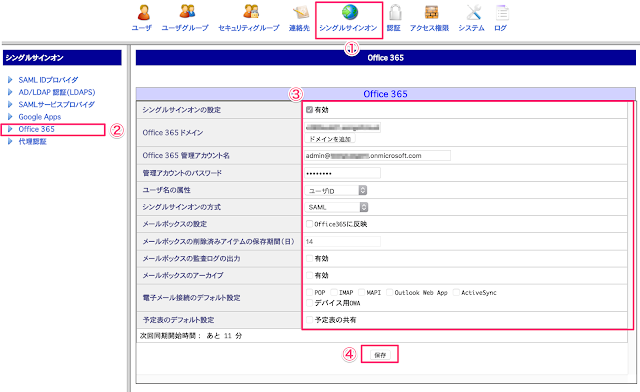Open SAMLサービスプロバイダ link
640x392 pixels.
pos(57,104)
